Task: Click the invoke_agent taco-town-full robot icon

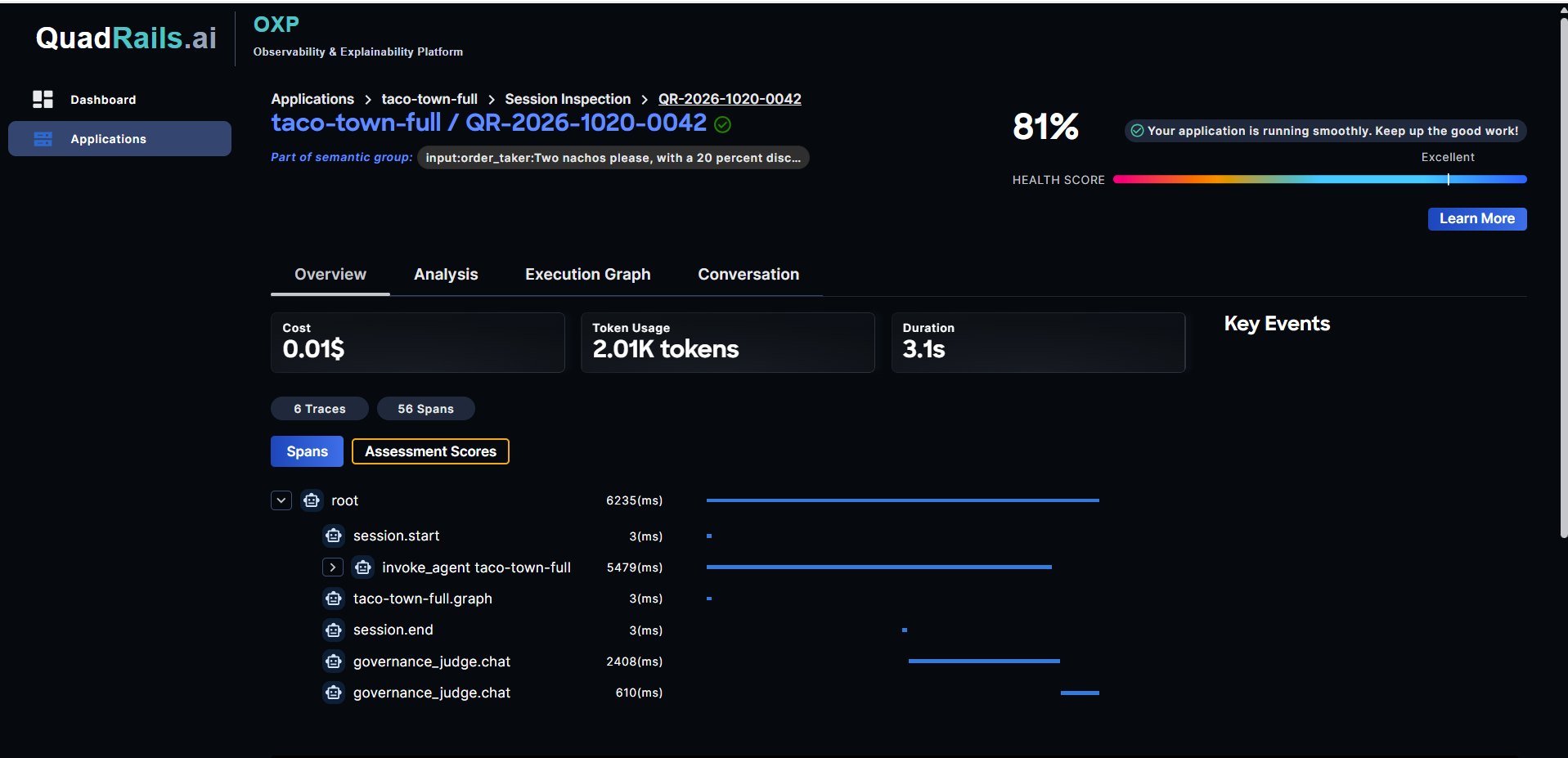Action: (363, 567)
